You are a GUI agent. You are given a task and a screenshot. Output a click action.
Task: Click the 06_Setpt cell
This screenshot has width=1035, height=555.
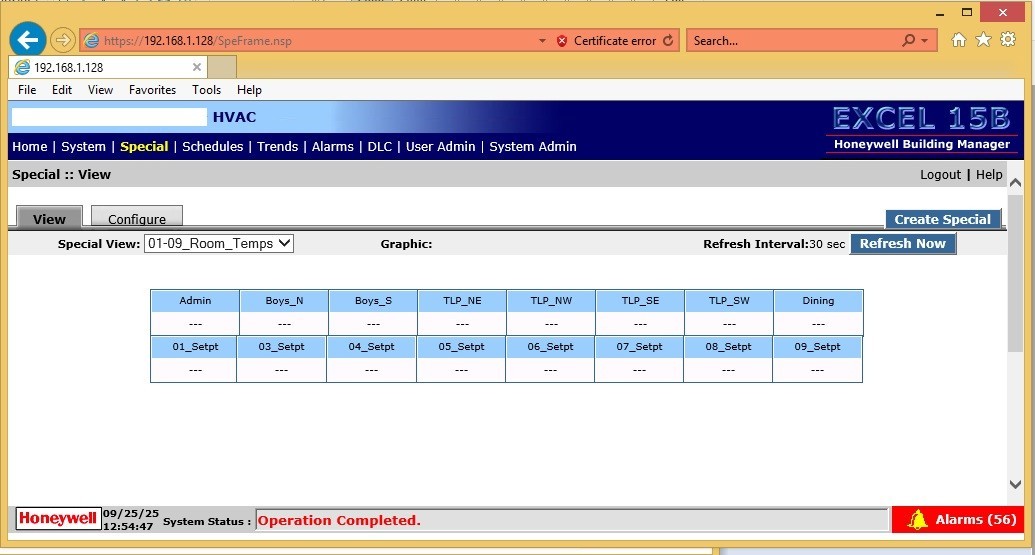pyautogui.click(x=551, y=346)
